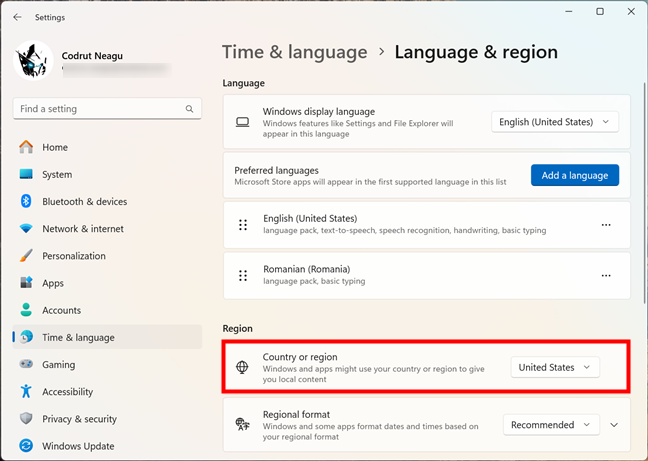Maximize the Settings window
Screen dimensions: 648x461
point(600,12)
